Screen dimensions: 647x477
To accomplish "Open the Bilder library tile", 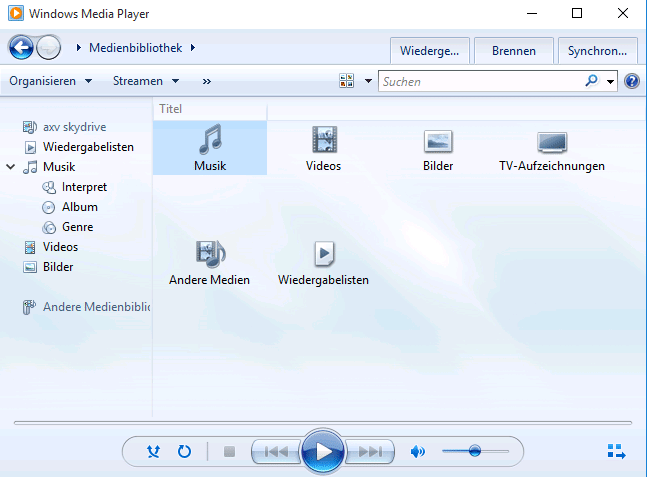I will point(438,148).
